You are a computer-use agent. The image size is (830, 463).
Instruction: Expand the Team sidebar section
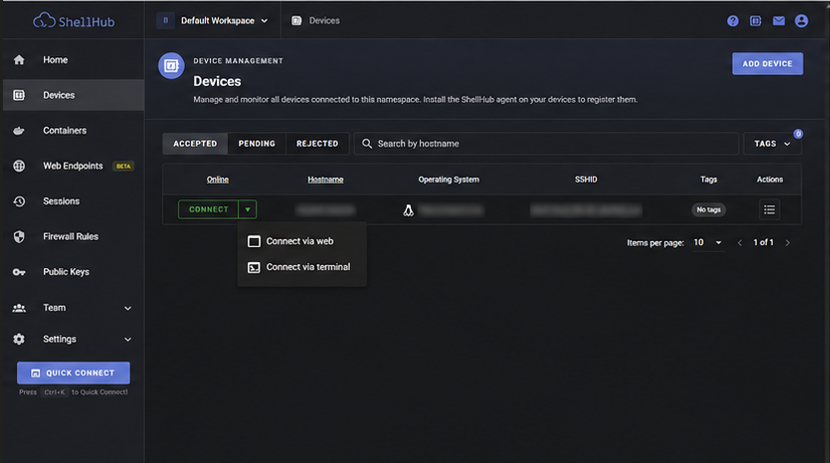[x=128, y=308]
